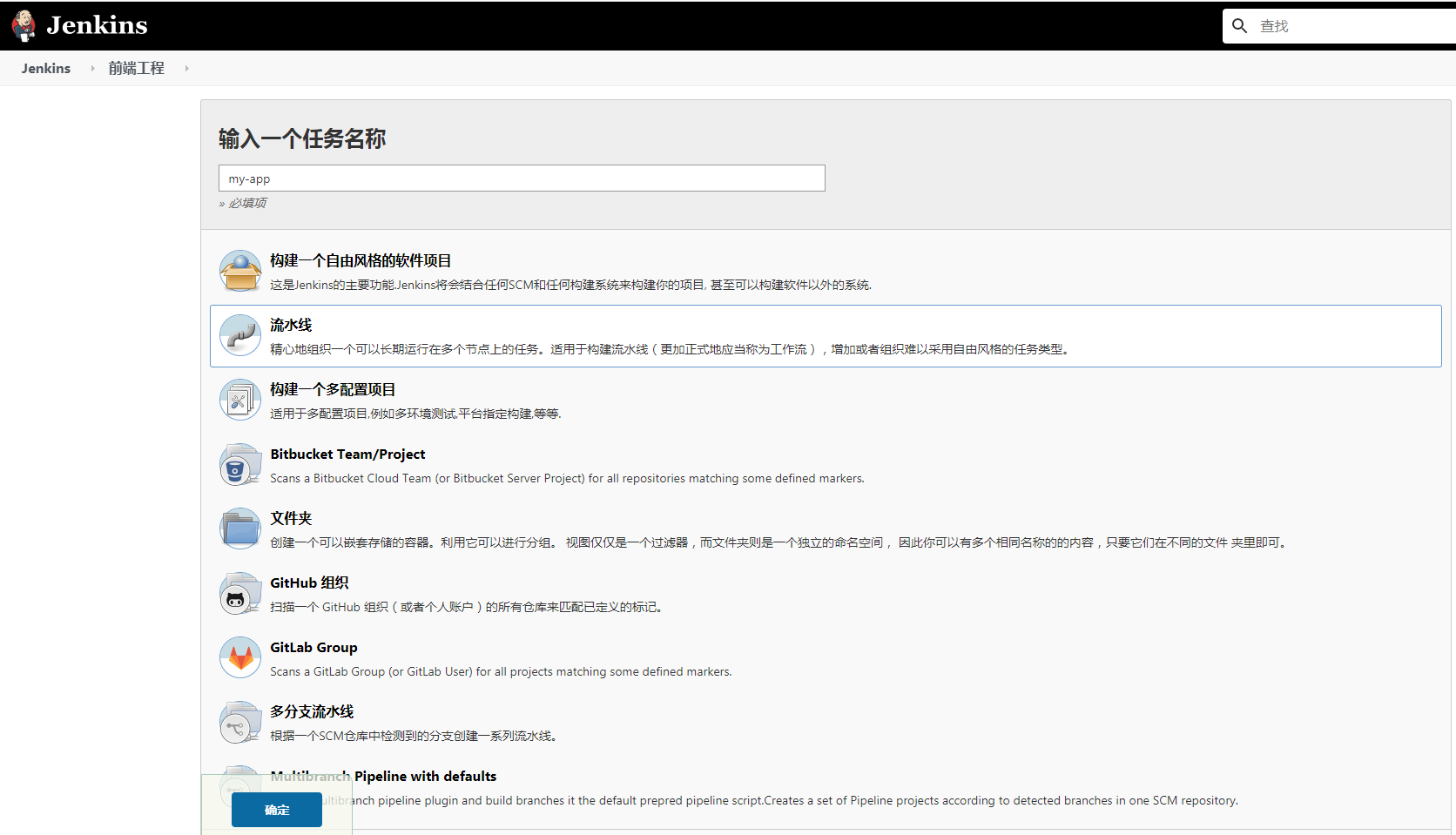Click the freestyle project description text

pyautogui.click(x=570, y=285)
